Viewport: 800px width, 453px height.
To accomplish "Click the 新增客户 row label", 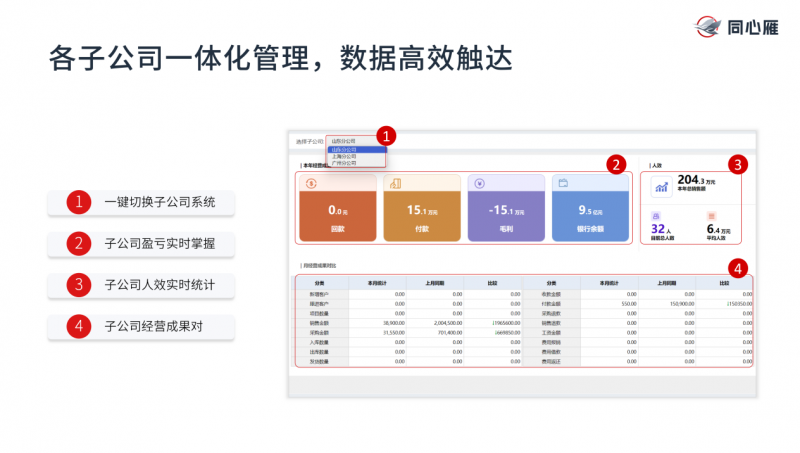I will click(x=319, y=294).
